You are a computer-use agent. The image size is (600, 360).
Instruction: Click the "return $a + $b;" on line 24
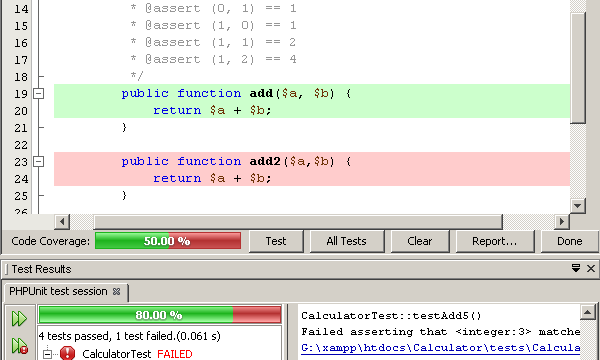click(212, 178)
